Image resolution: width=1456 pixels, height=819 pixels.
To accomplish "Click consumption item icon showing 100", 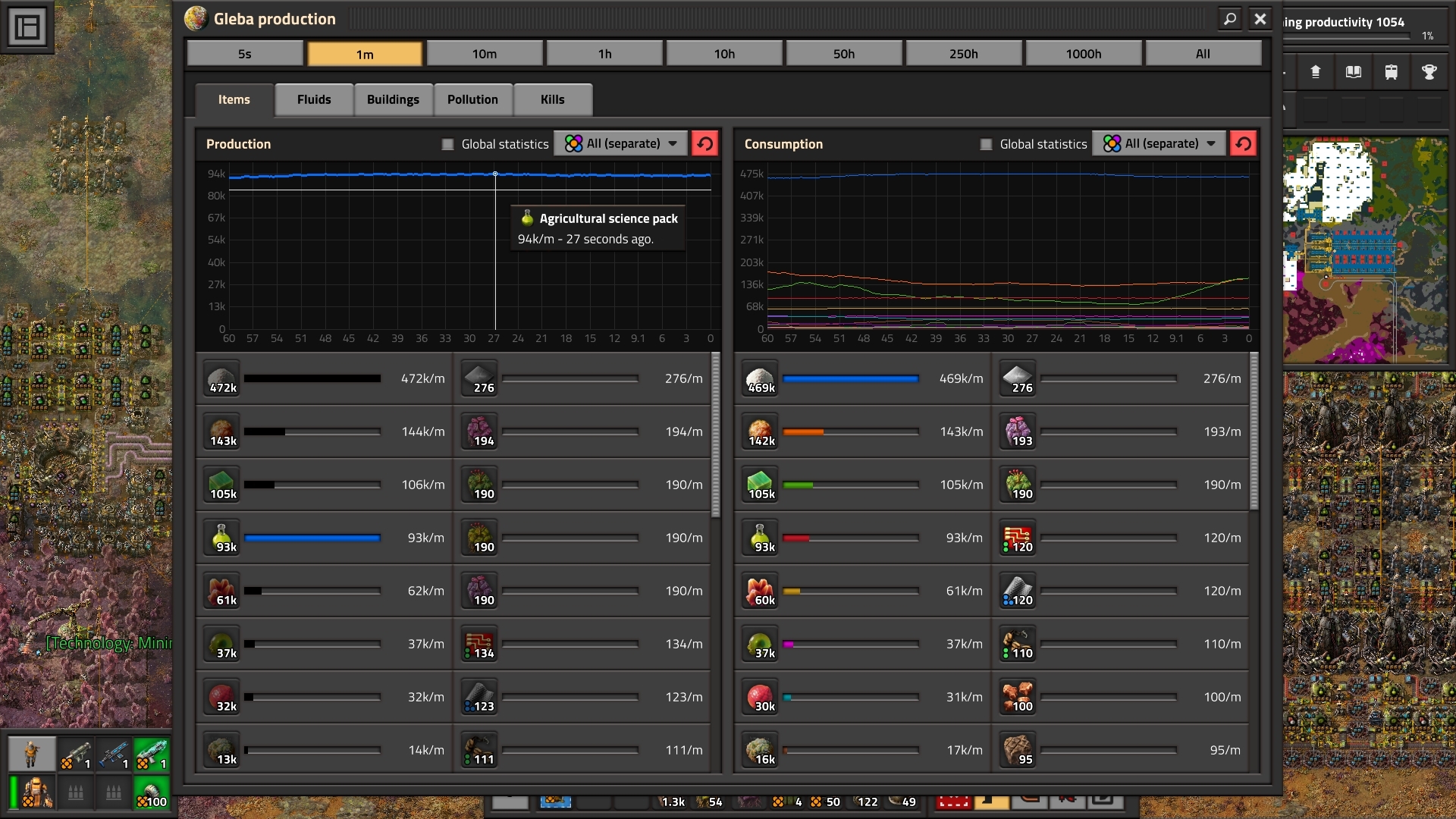I will (x=1018, y=697).
